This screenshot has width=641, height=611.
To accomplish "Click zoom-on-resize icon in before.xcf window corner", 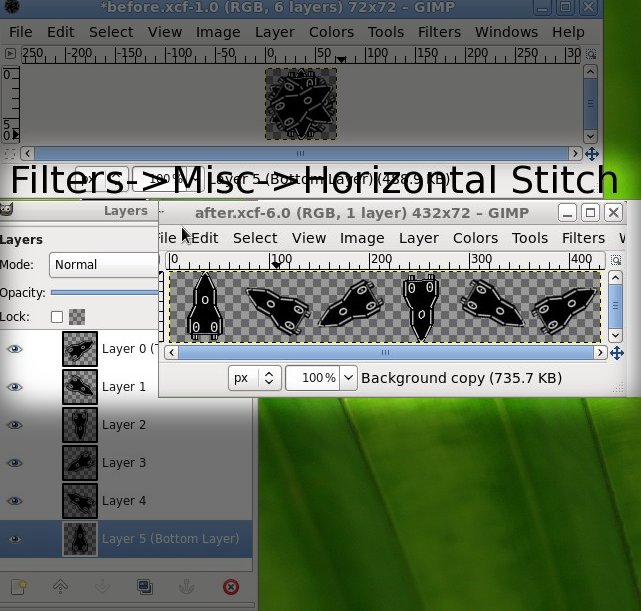I will pyautogui.click(x=591, y=54).
